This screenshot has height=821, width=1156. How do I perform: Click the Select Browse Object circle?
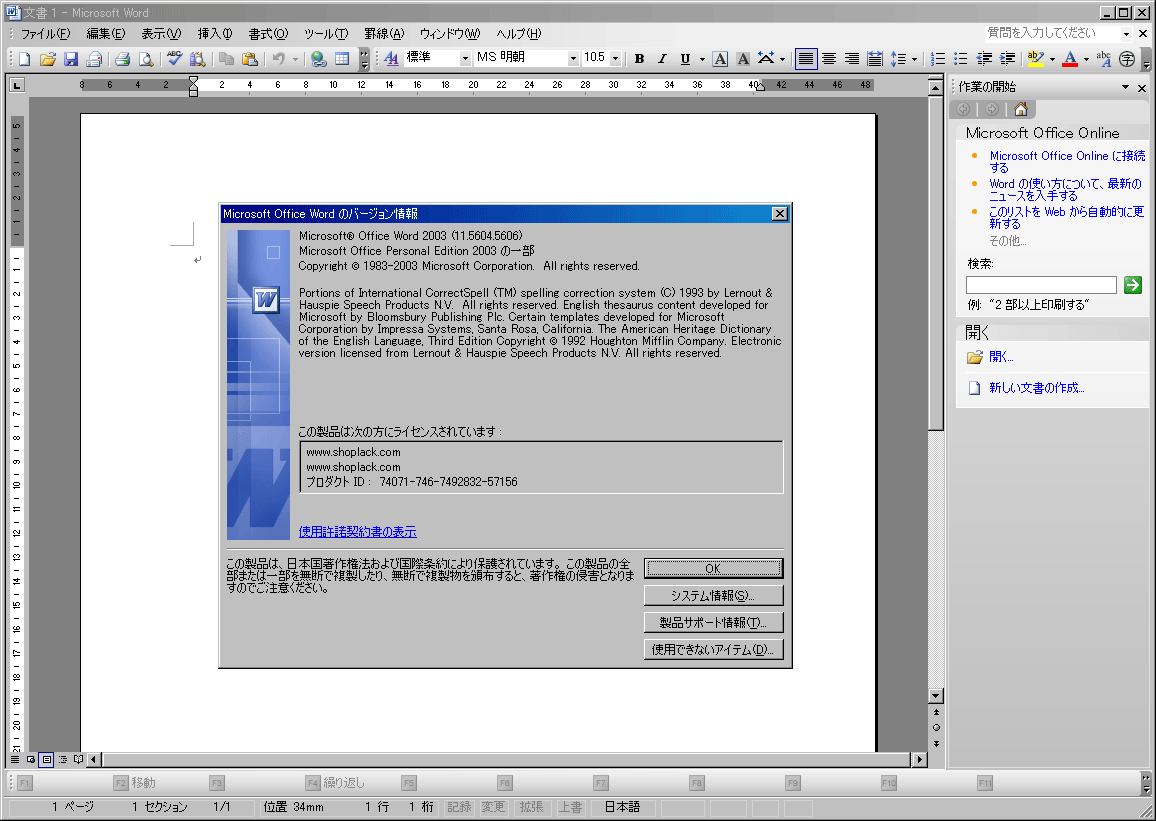pos(936,727)
